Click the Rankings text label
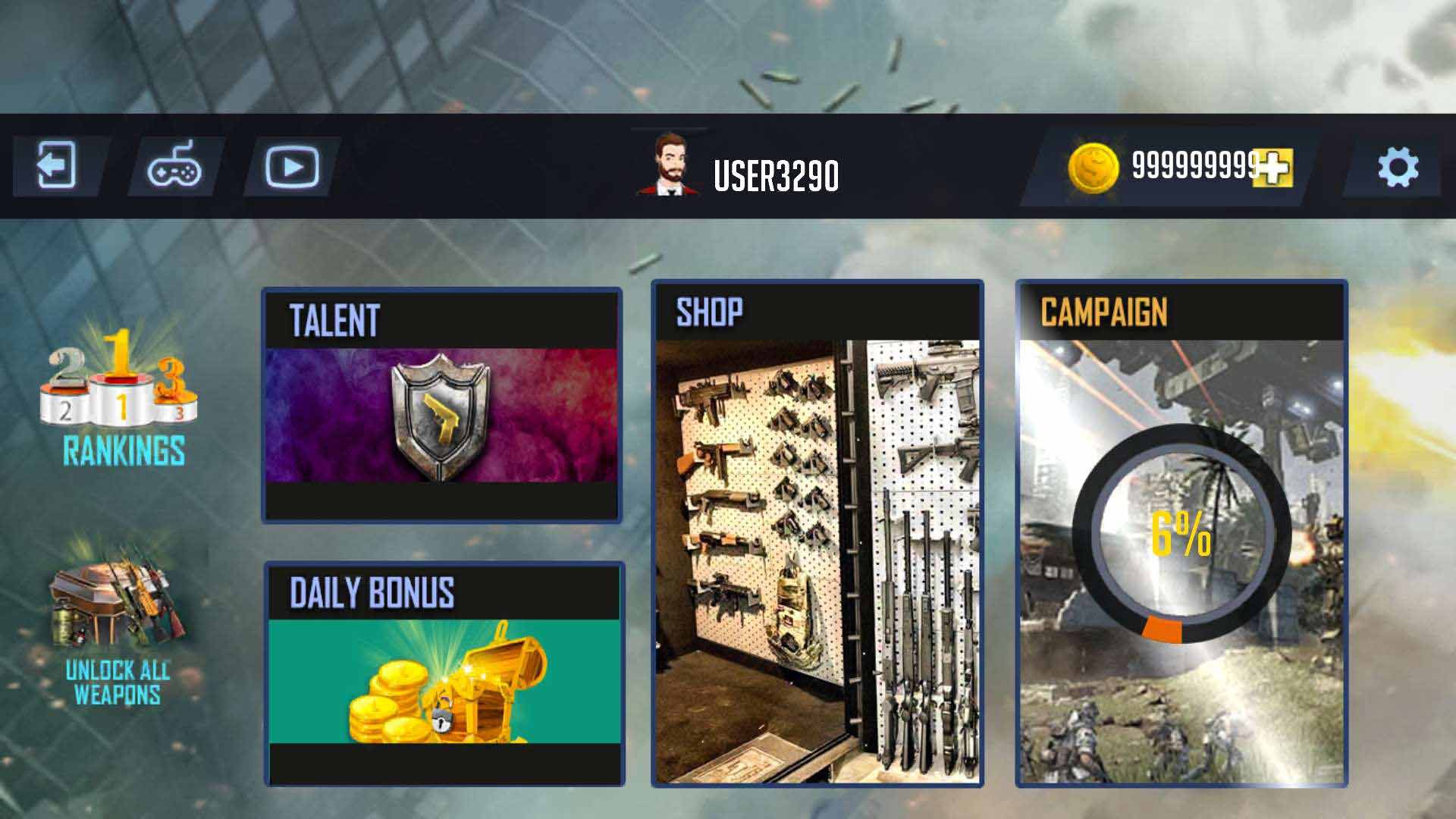 point(124,450)
